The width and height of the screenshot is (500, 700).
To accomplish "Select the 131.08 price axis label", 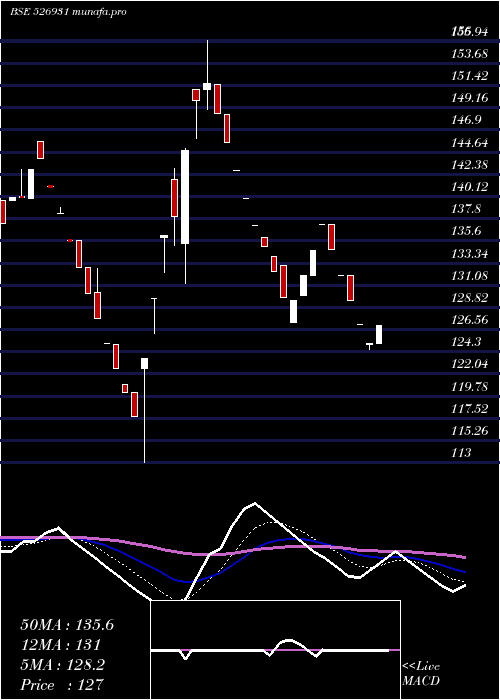I will point(469,276).
